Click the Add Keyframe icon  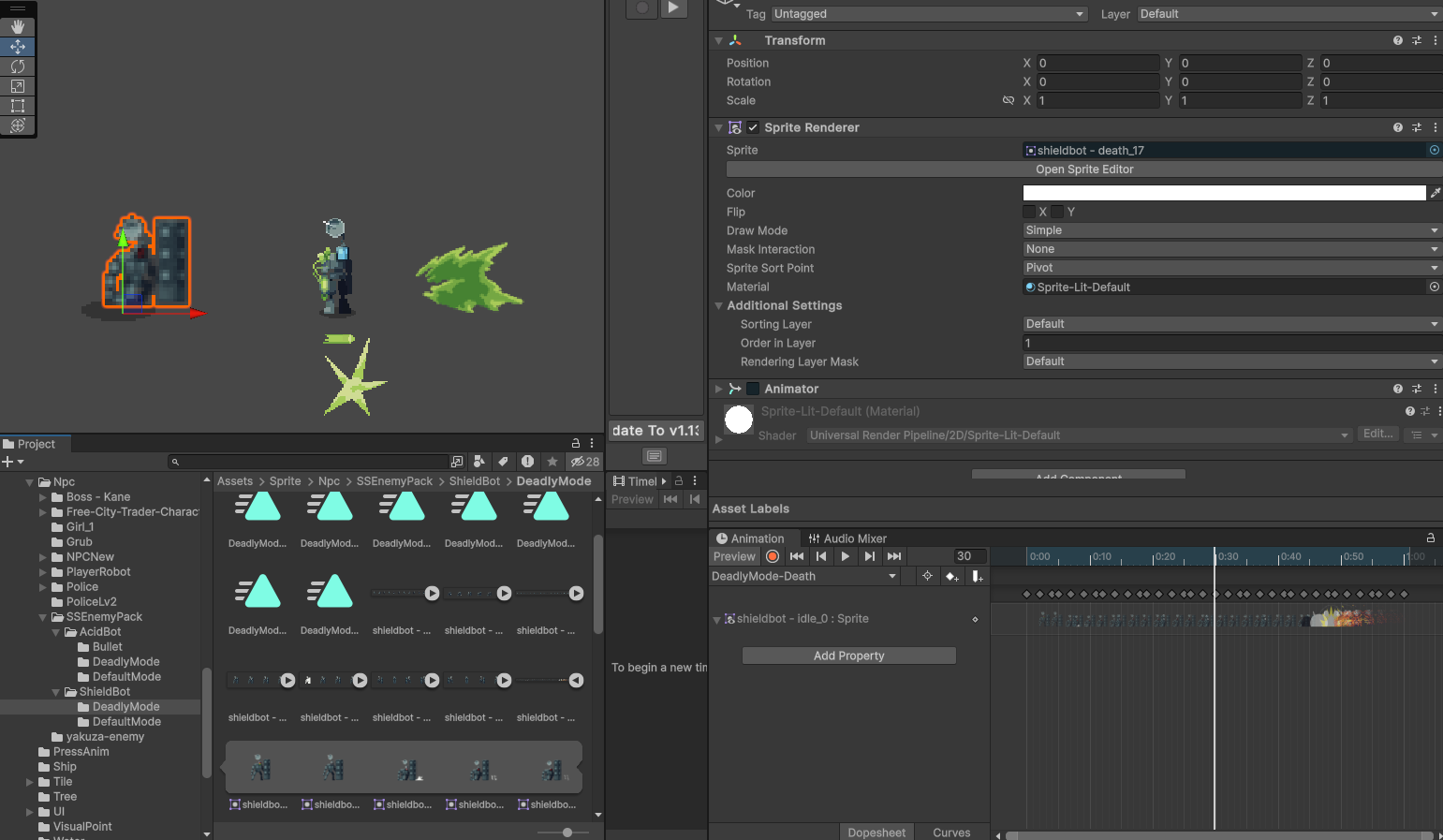951,576
